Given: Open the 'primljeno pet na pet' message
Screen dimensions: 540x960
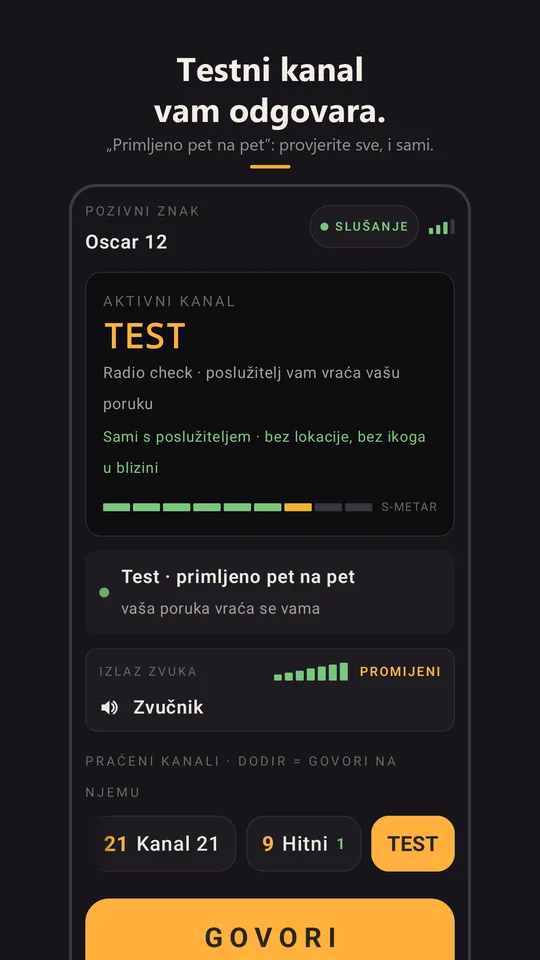Looking at the screenshot, I should tap(270, 592).
